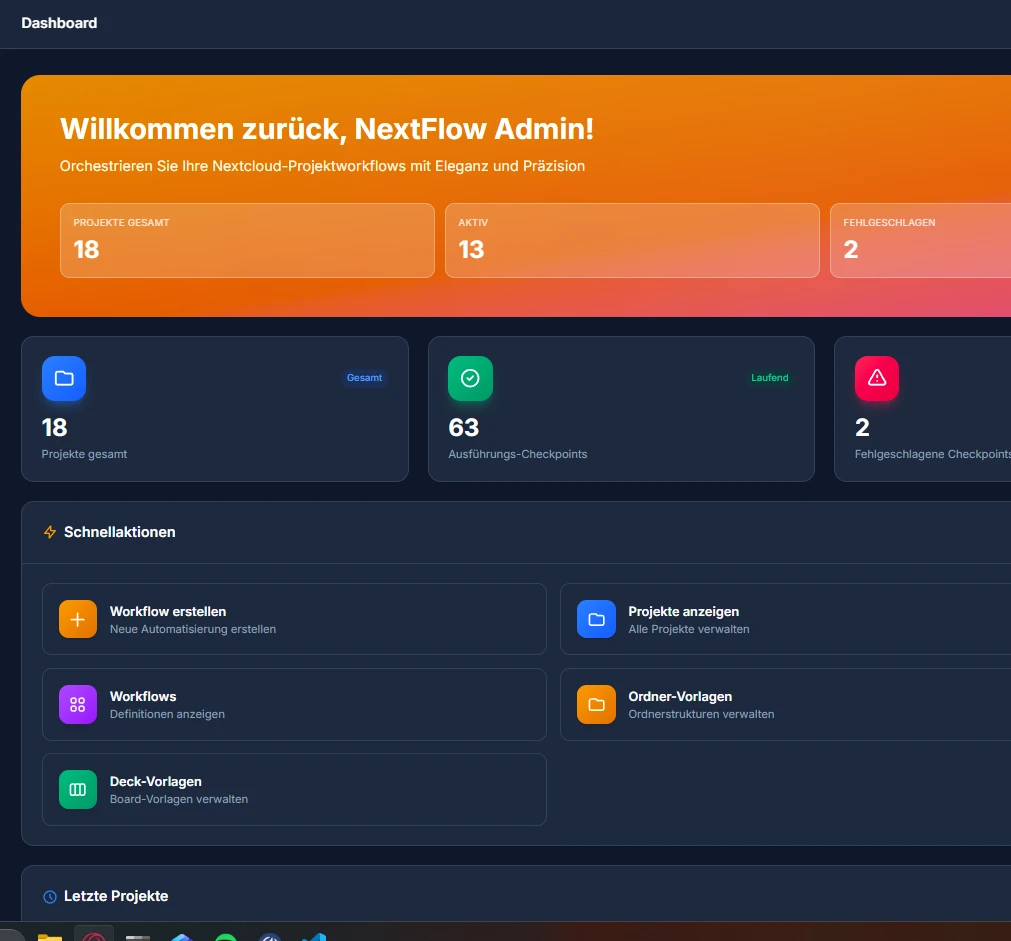Click the AKTIV stat tile showing 13

[632, 240]
